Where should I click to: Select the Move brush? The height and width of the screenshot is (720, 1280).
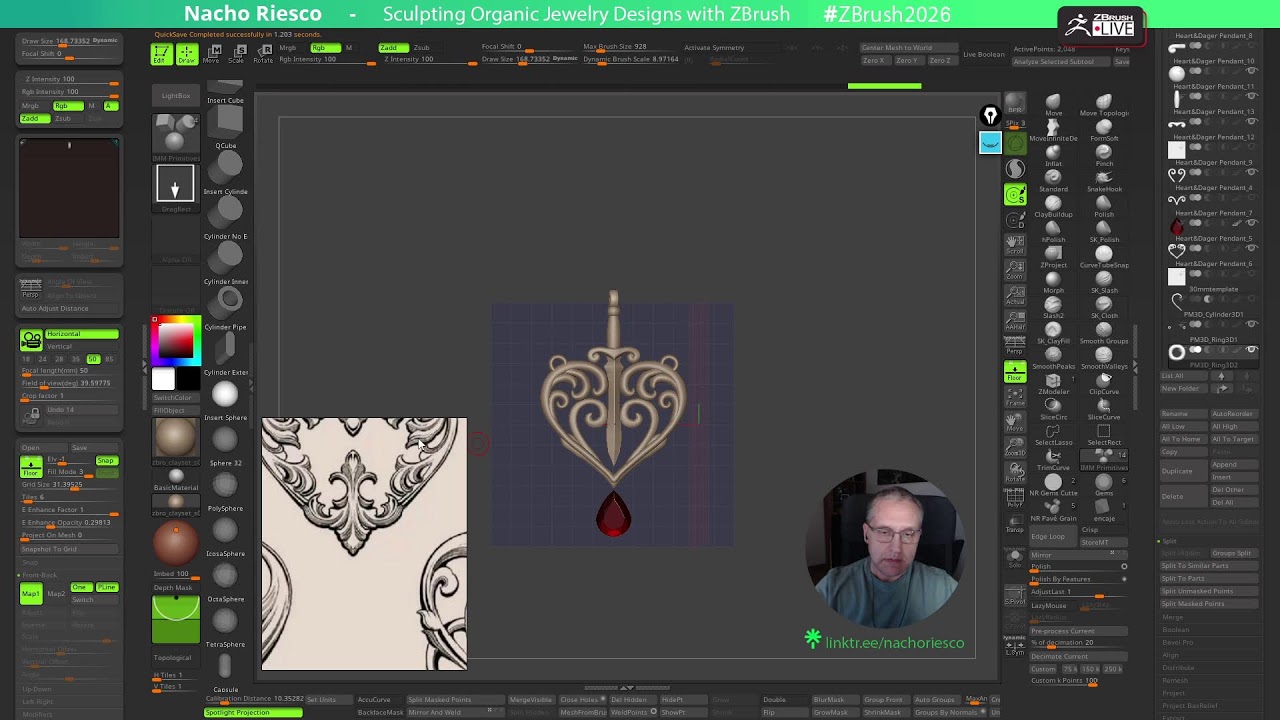pos(1053,104)
